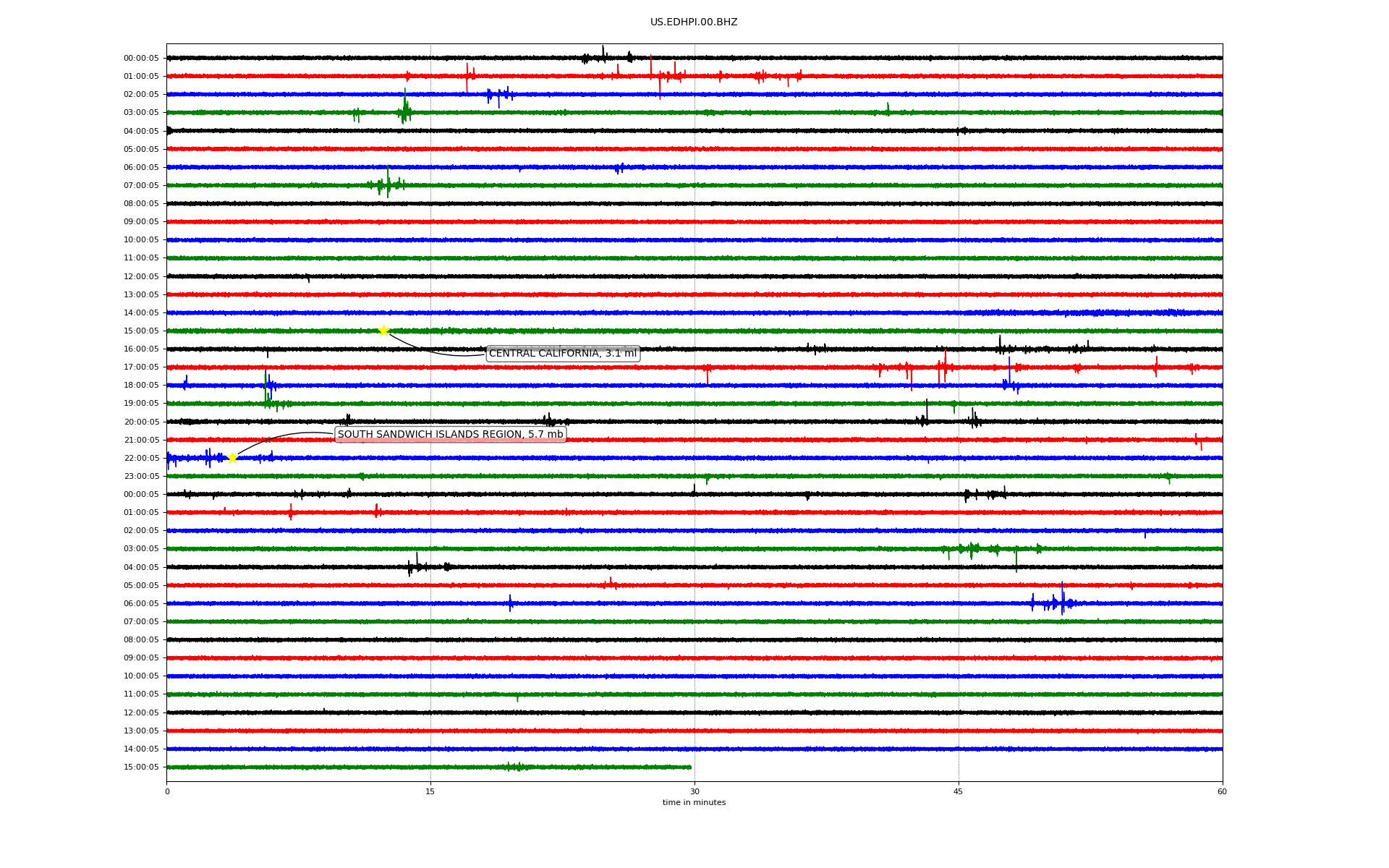
Task: Click the 21:00:05 row time label
Action: (141, 440)
